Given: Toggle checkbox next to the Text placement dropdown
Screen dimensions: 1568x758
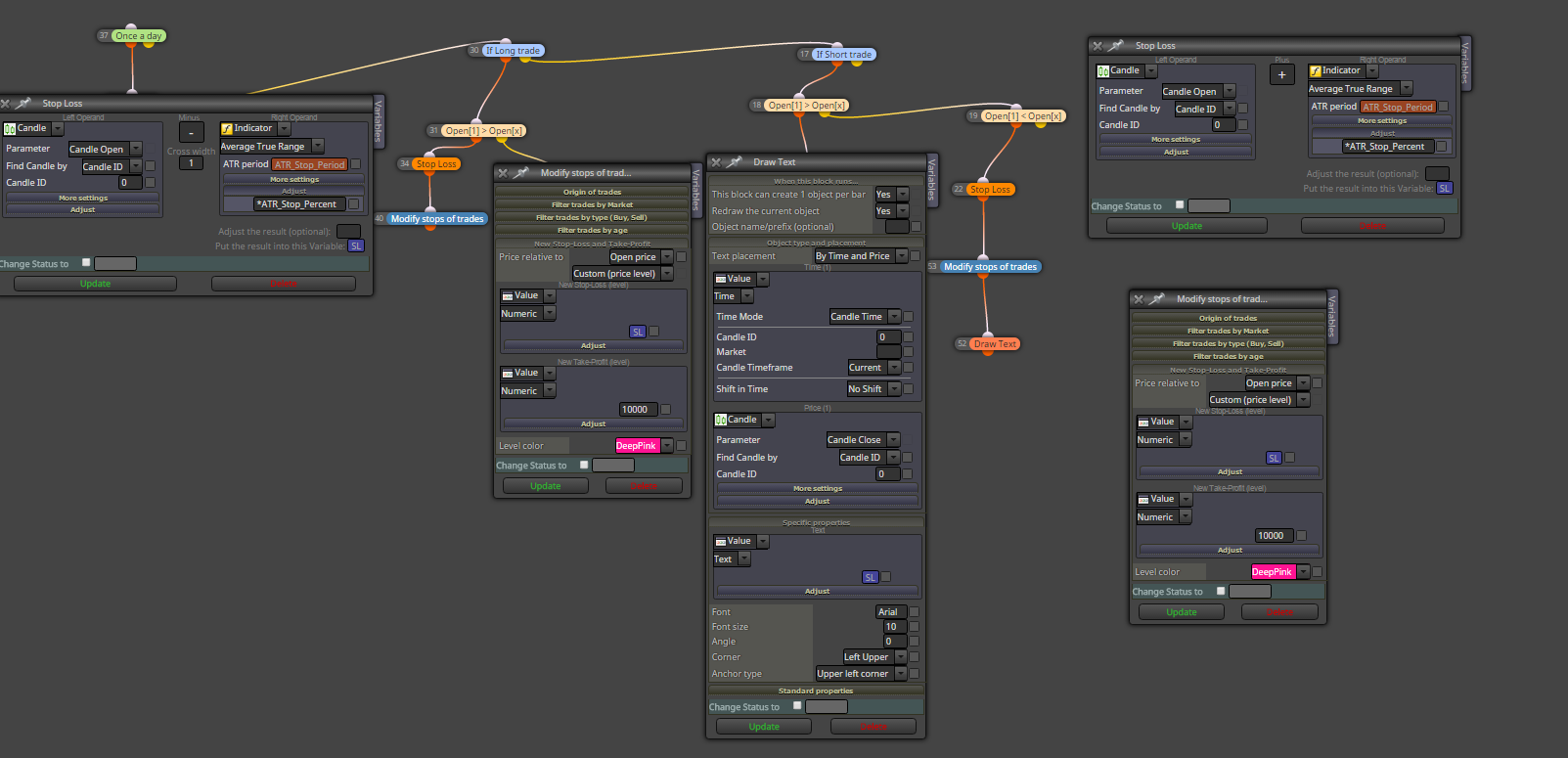Looking at the screenshot, I should [916, 256].
